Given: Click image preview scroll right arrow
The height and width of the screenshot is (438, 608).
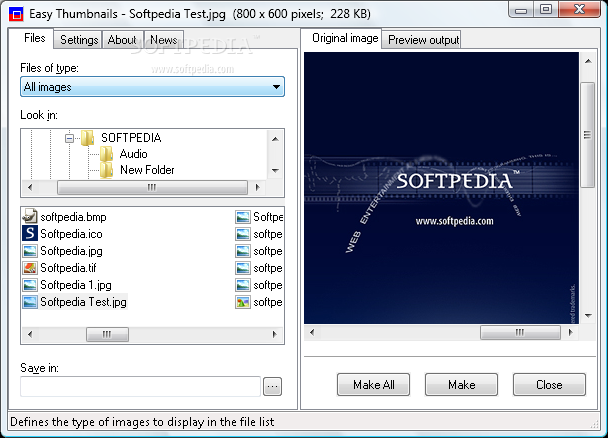Looking at the screenshot, I should [570, 332].
